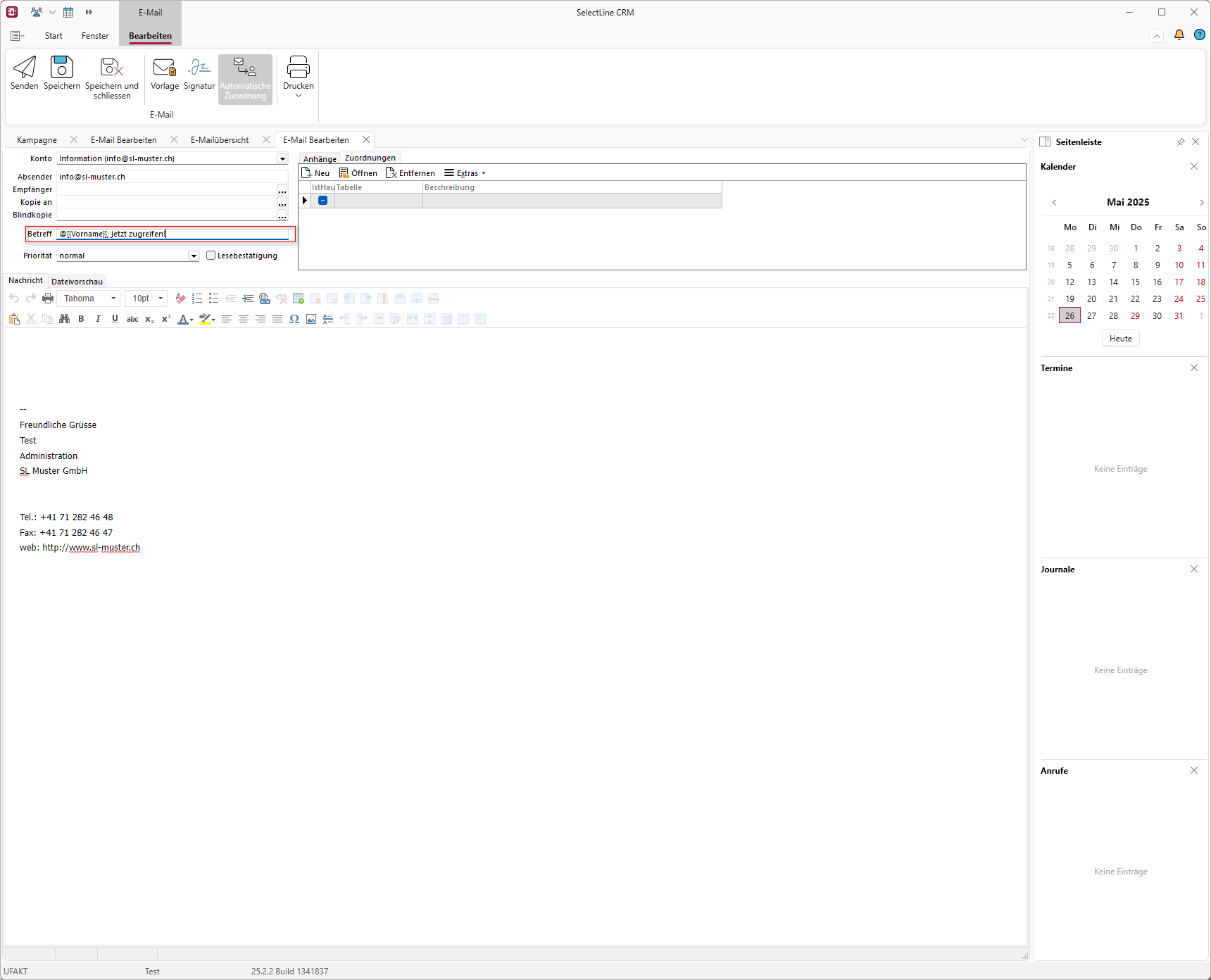The width and height of the screenshot is (1211, 980).
Task: Click the Entfernen button in Zuordnungen
Action: pos(410,173)
